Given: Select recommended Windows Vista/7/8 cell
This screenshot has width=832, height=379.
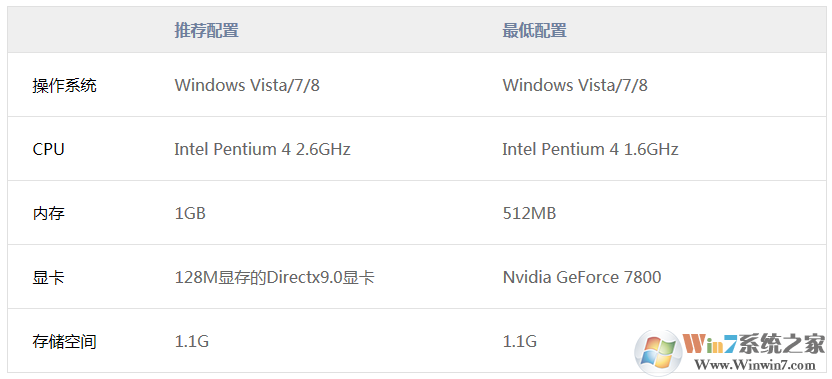Looking at the screenshot, I should click(x=247, y=85).
